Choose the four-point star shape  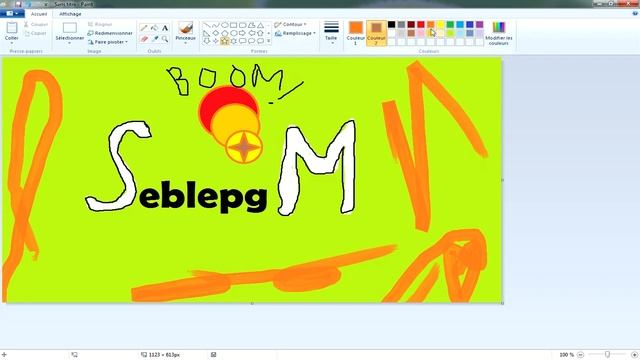tap(216, 41)
